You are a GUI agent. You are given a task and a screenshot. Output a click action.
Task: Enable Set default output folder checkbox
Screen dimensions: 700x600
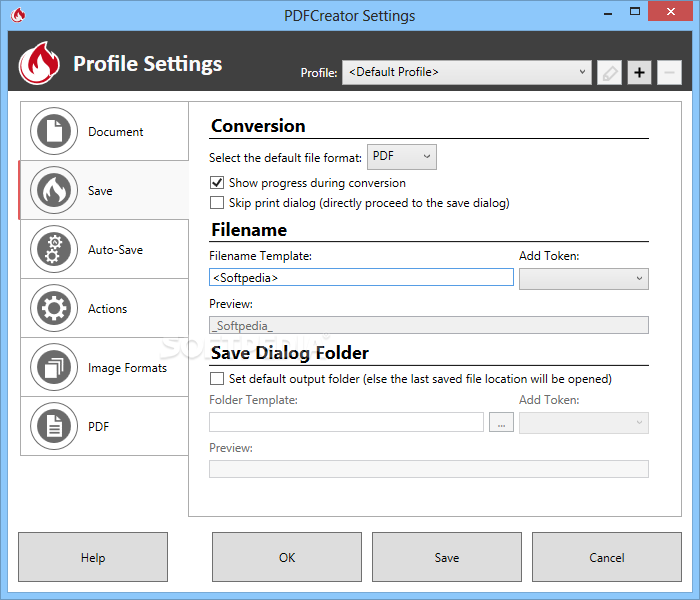[217, 379]
